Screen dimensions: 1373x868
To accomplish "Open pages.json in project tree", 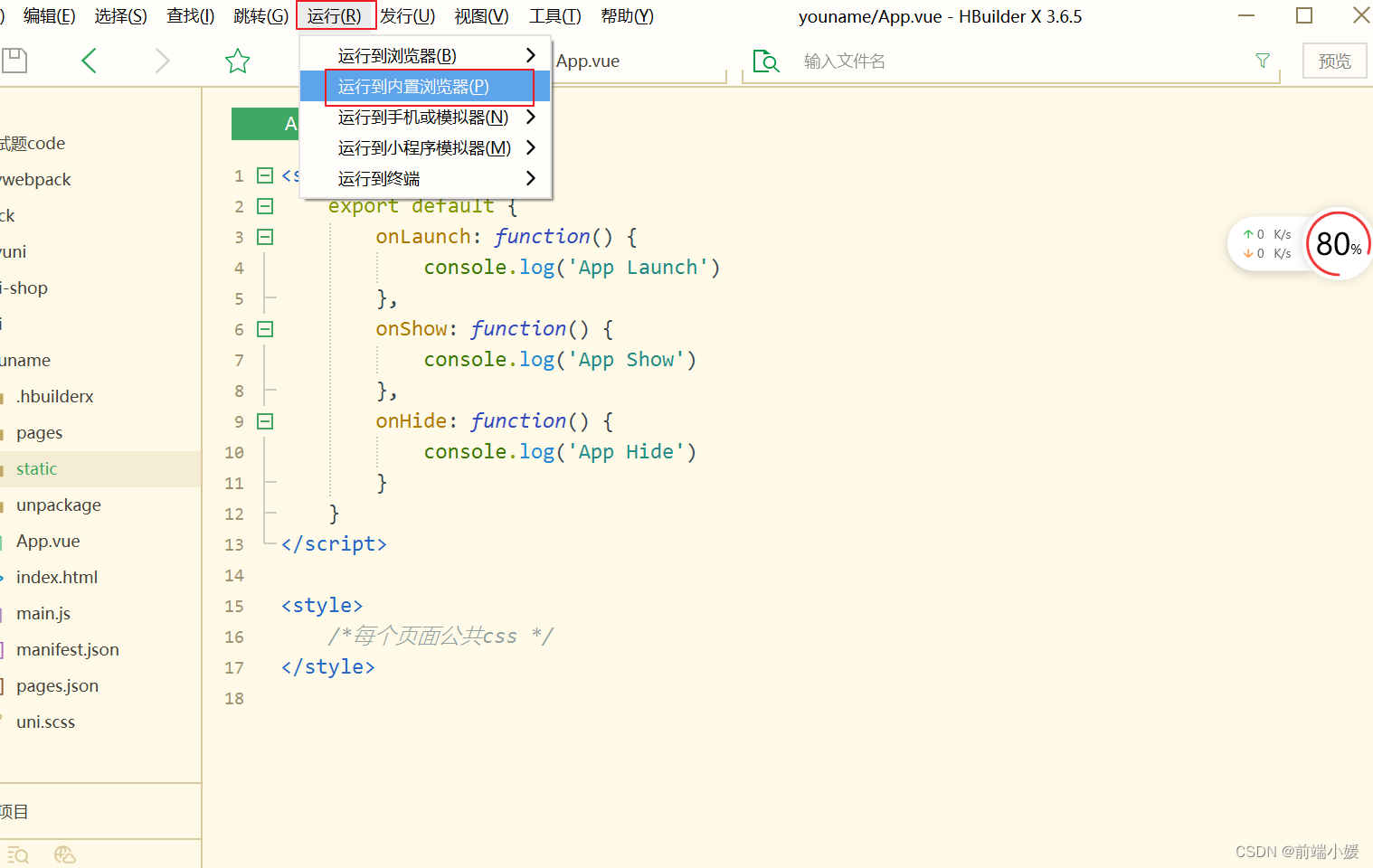I will click(x=57, y=685).
